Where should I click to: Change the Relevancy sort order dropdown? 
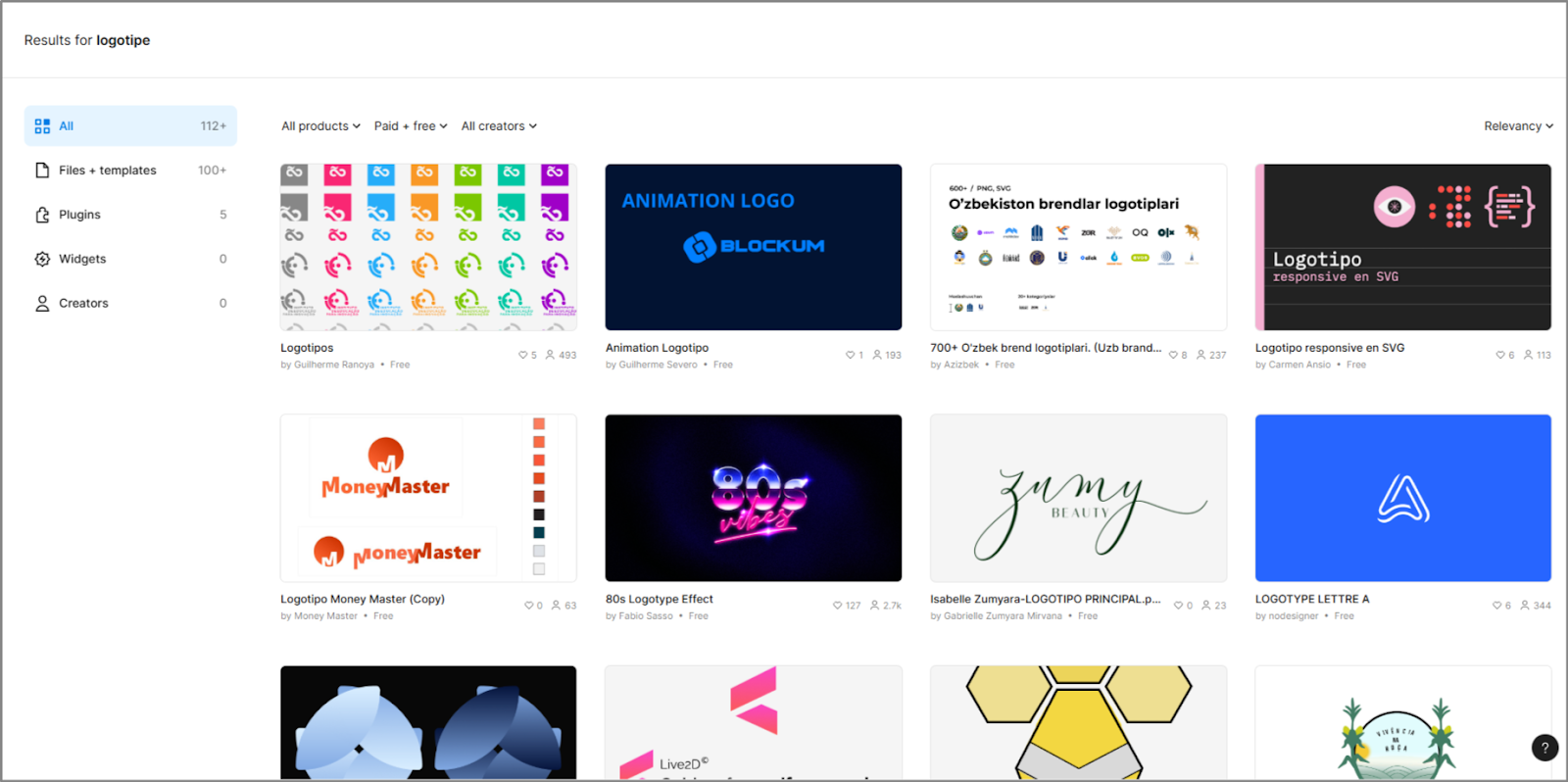click(x=1518, y=126)
